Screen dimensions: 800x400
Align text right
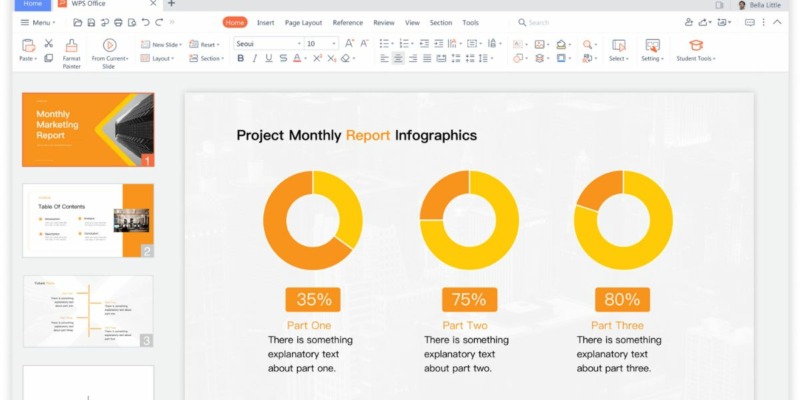(x=413, y=58)
